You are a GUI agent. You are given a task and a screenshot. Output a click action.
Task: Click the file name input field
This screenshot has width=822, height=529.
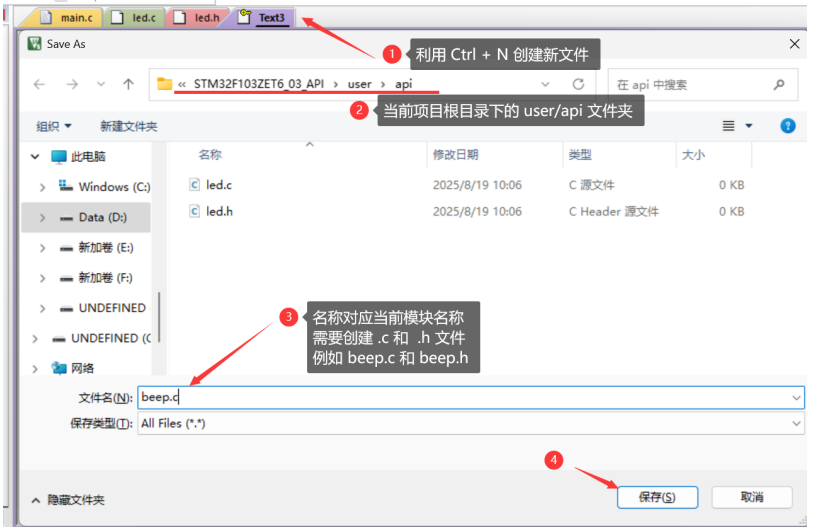coord(471,397)
